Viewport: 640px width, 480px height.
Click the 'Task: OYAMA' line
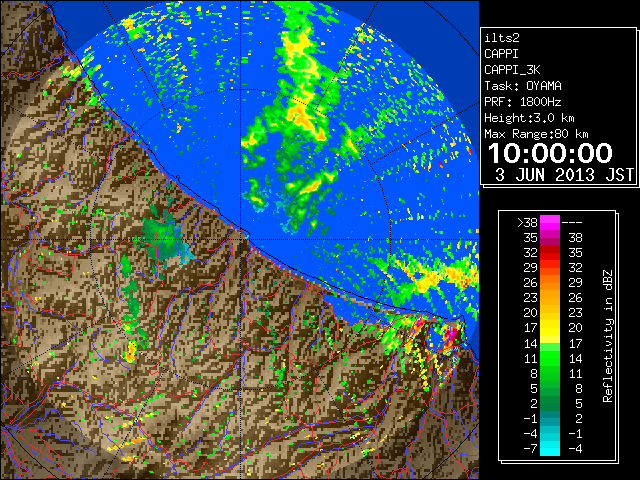click(x=523, y=86)
